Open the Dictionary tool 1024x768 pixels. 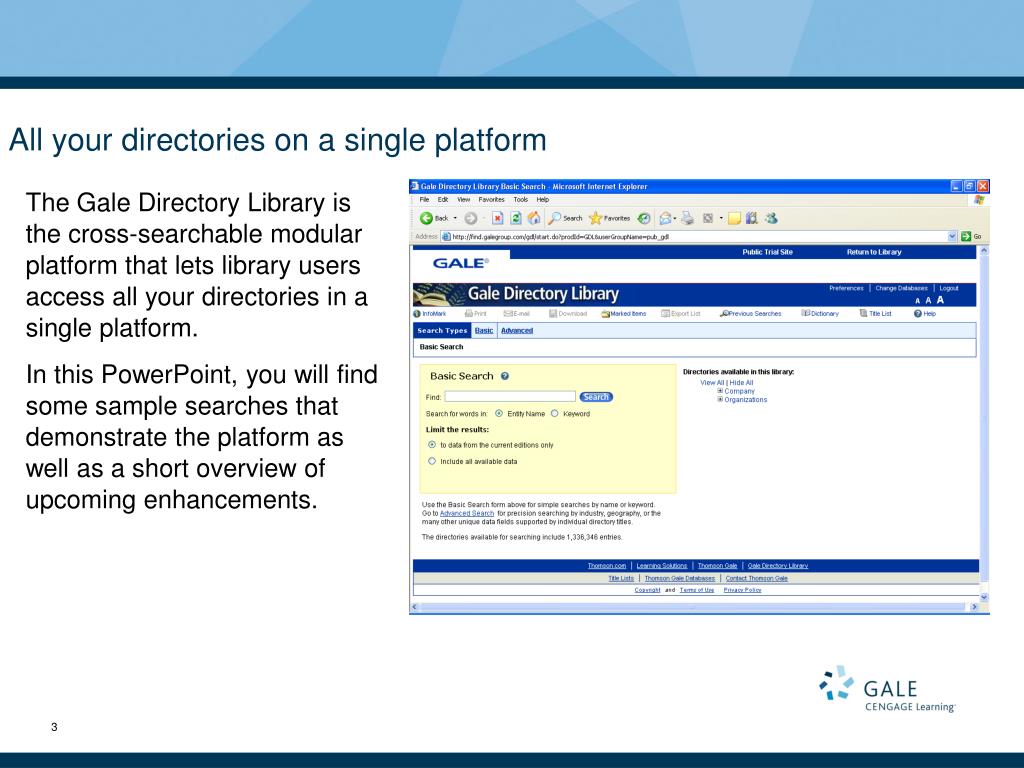tap(820, 313)
